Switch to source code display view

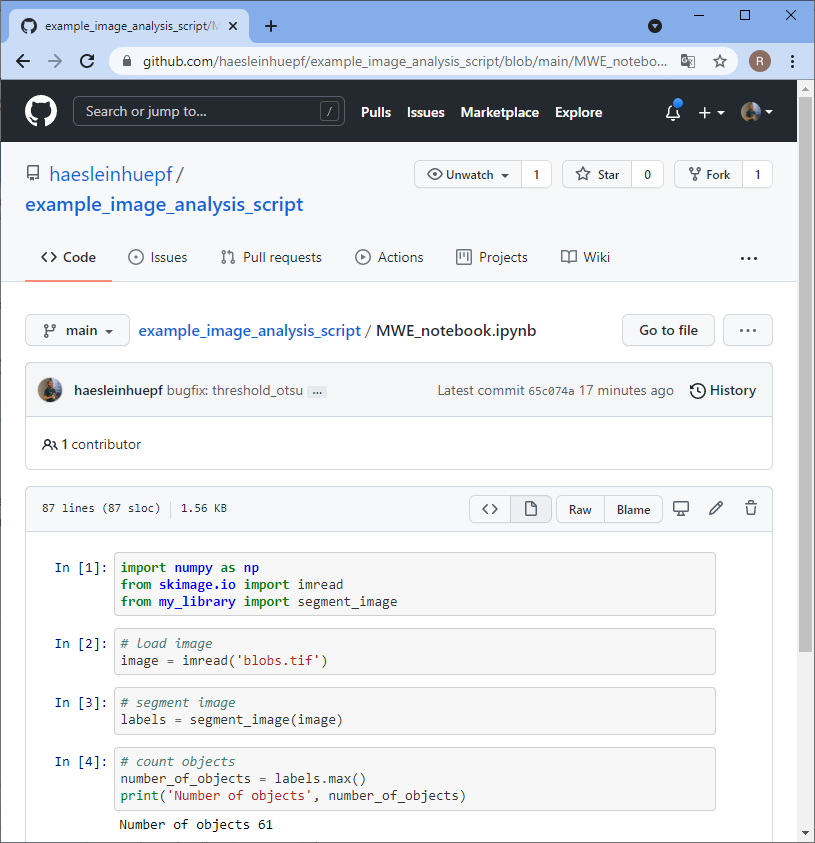[x=490, y=509]
